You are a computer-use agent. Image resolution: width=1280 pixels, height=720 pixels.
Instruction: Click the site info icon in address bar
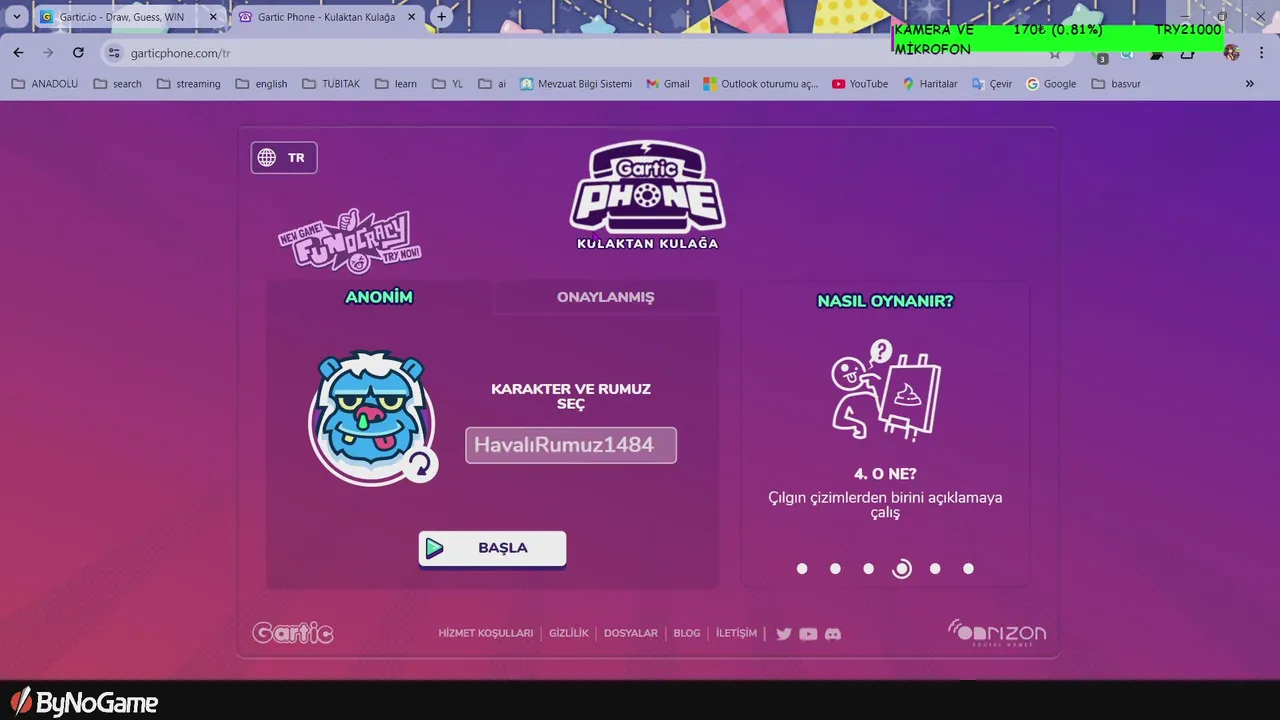[114, 53]
